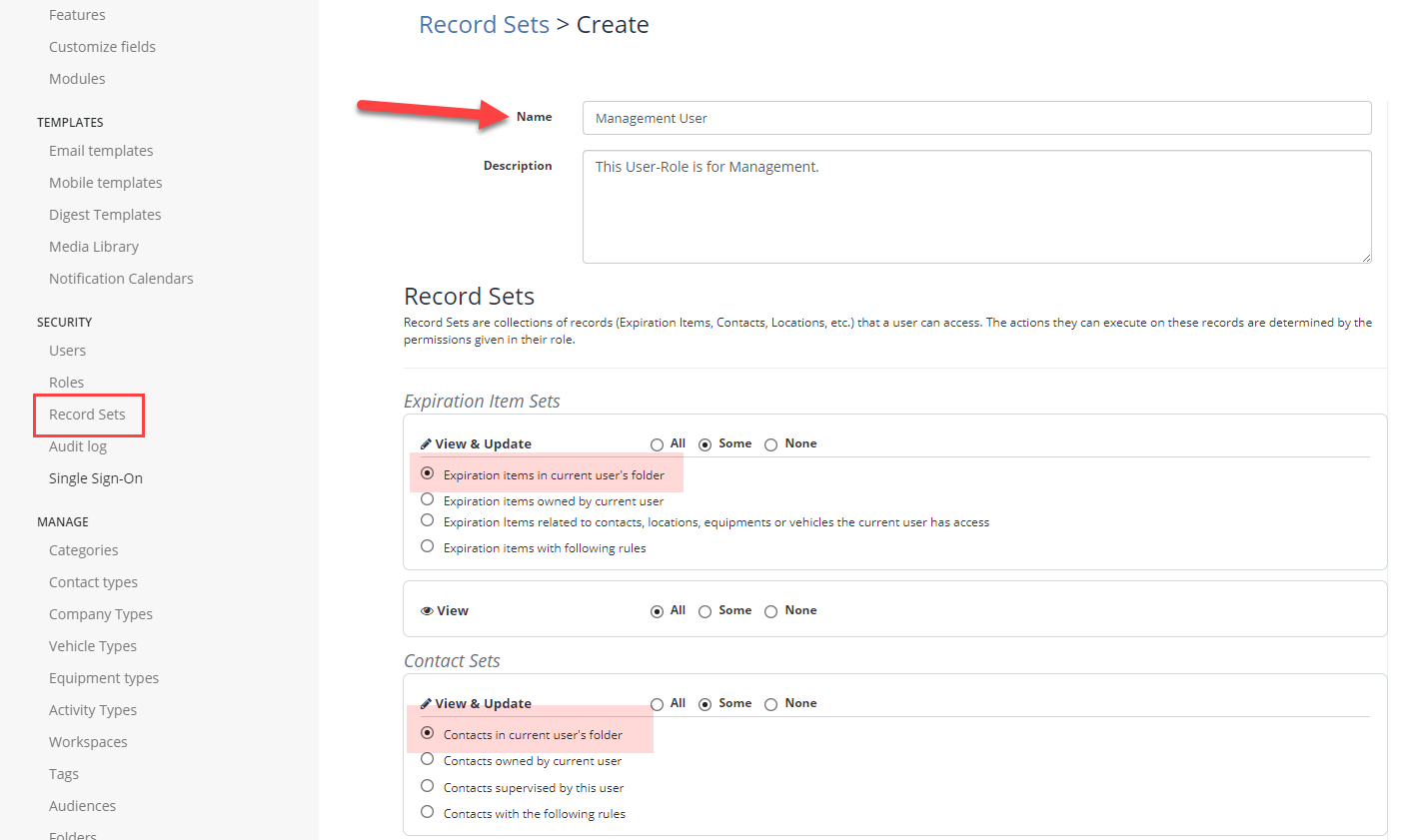Focus the Name input field
1415x840 pixels.
(976, 118)
